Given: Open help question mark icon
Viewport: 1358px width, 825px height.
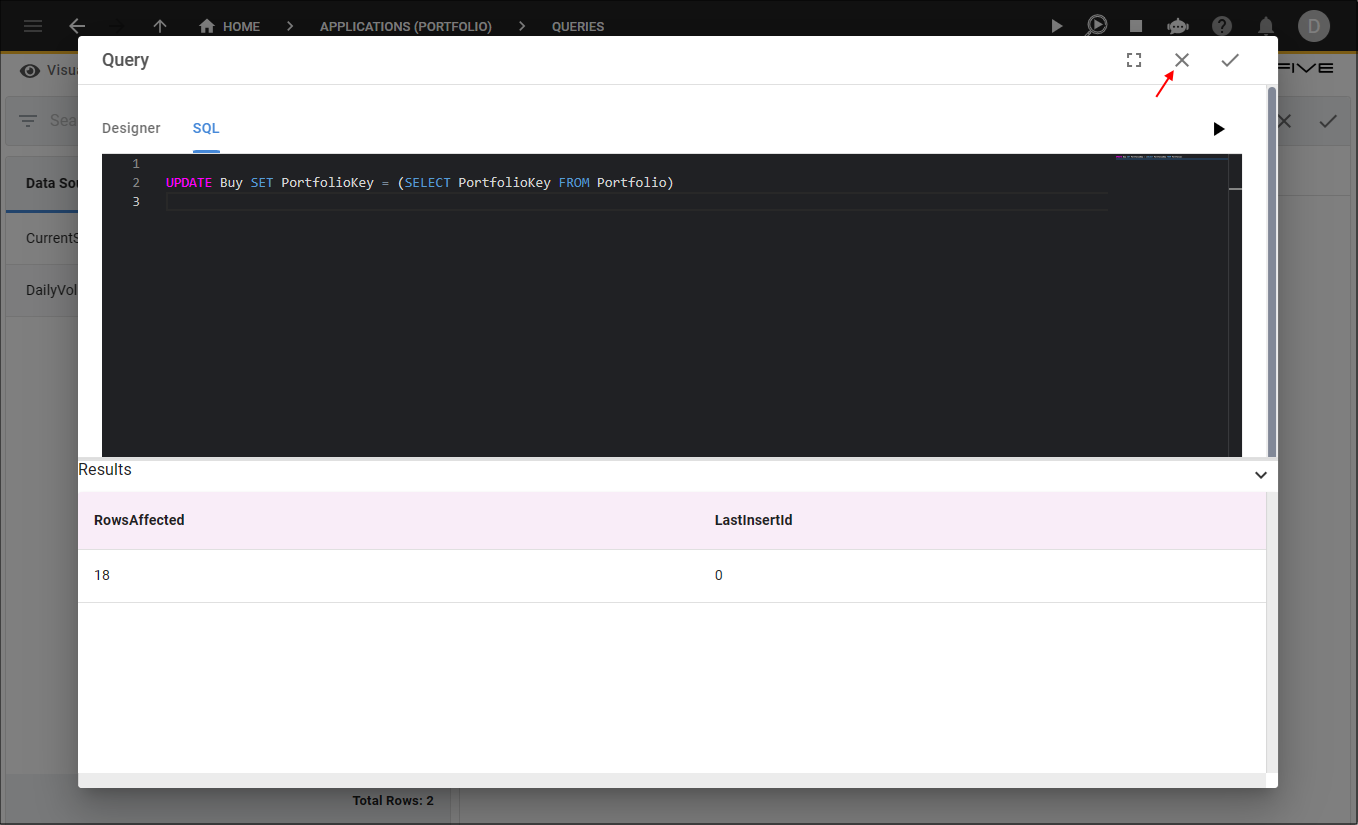Looking at the screenshot, I should [x=1222, y=26].
